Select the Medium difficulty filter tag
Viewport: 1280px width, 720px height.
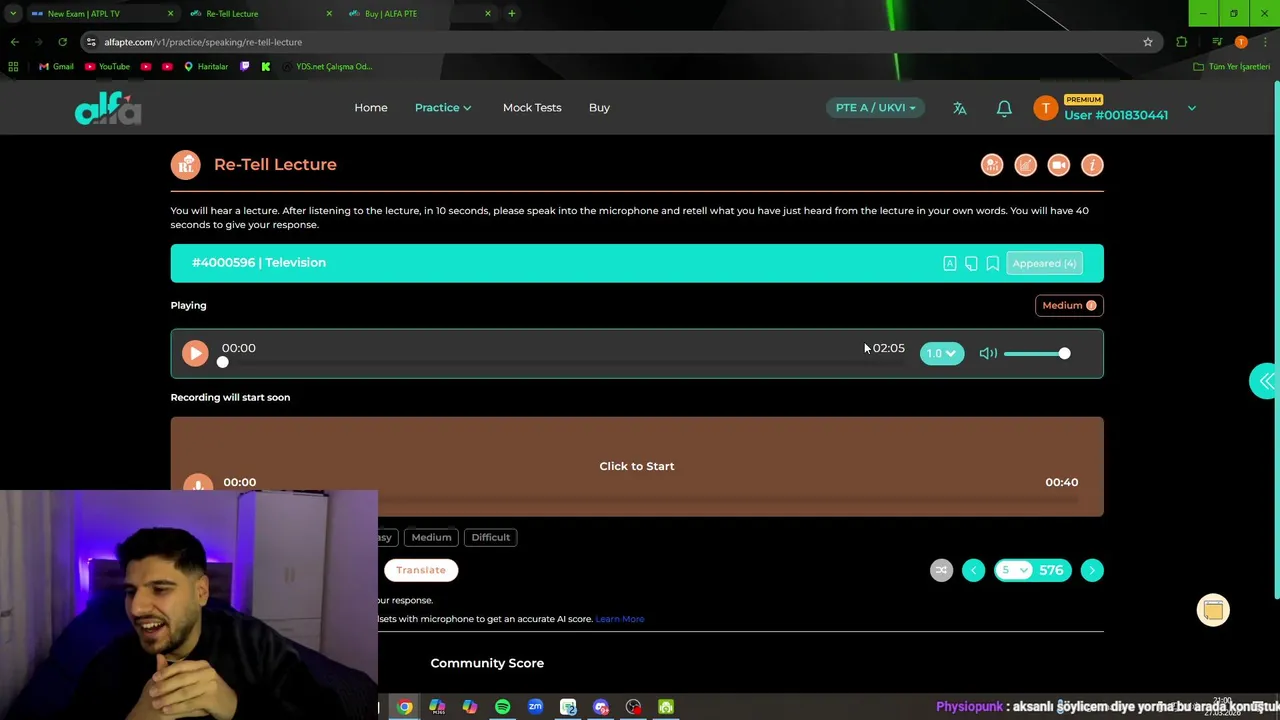tap(431, 537)
